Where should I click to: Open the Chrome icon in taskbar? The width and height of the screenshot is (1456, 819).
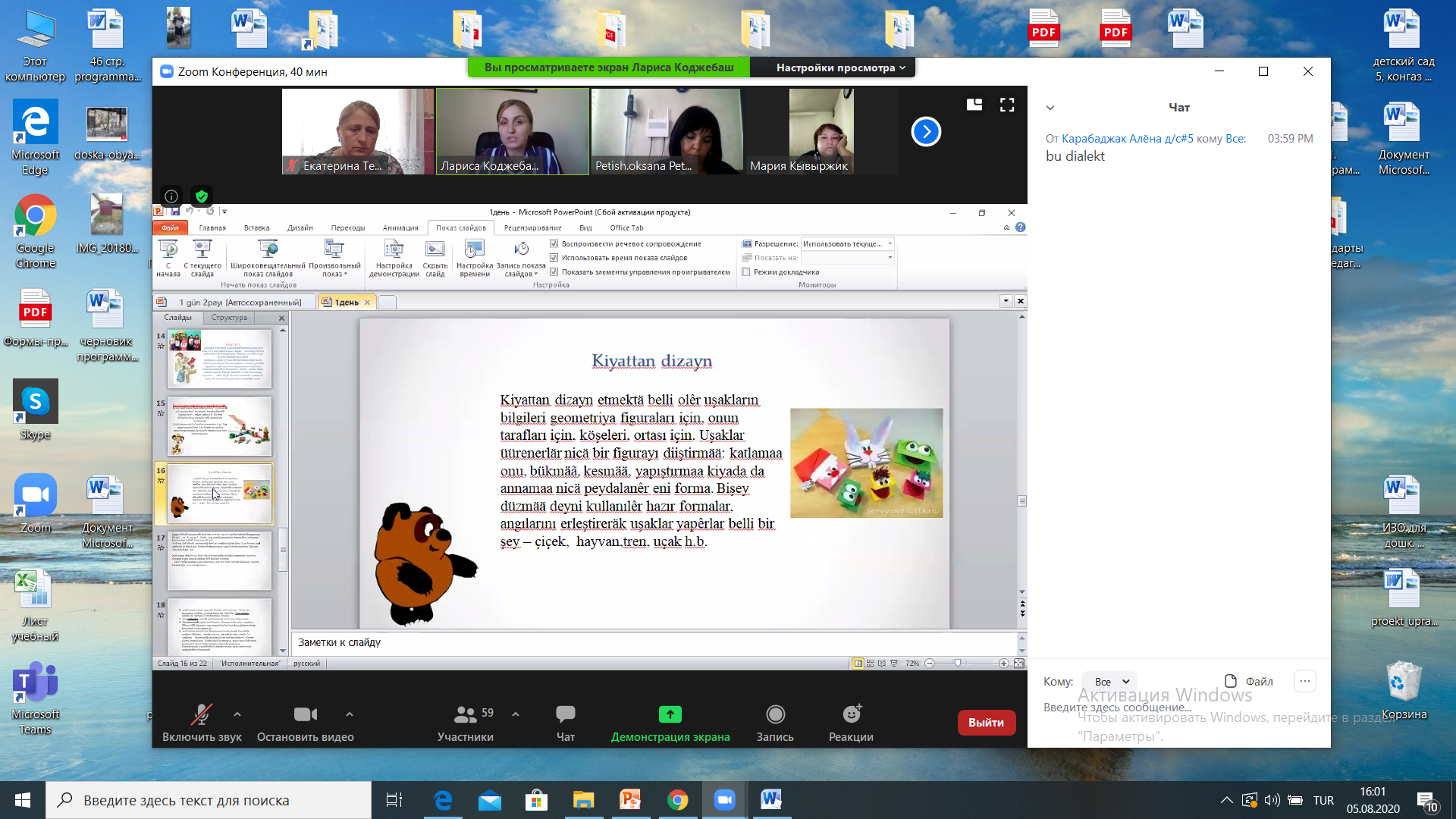point(677,800)
